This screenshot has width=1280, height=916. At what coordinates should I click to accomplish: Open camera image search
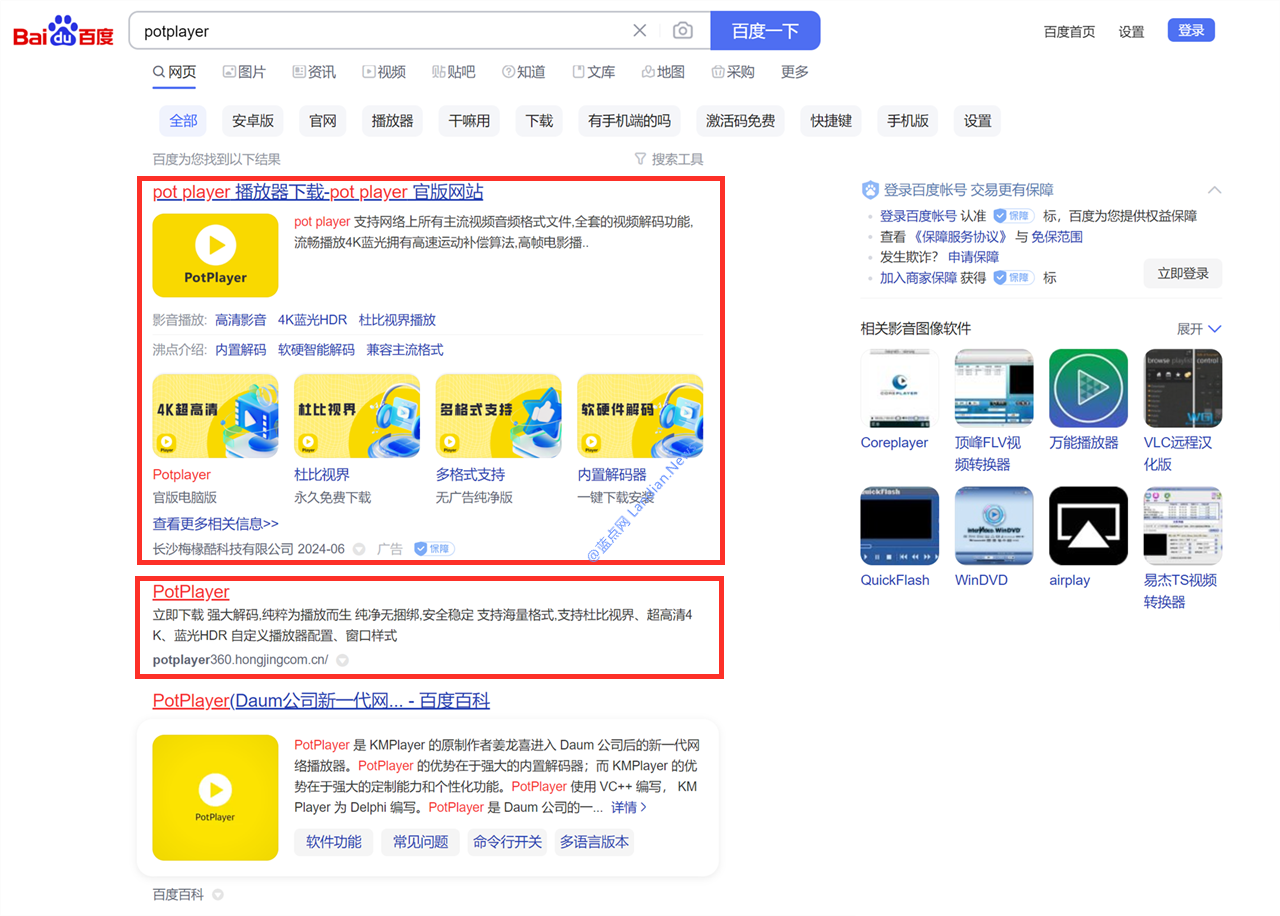tap(683, 31)
